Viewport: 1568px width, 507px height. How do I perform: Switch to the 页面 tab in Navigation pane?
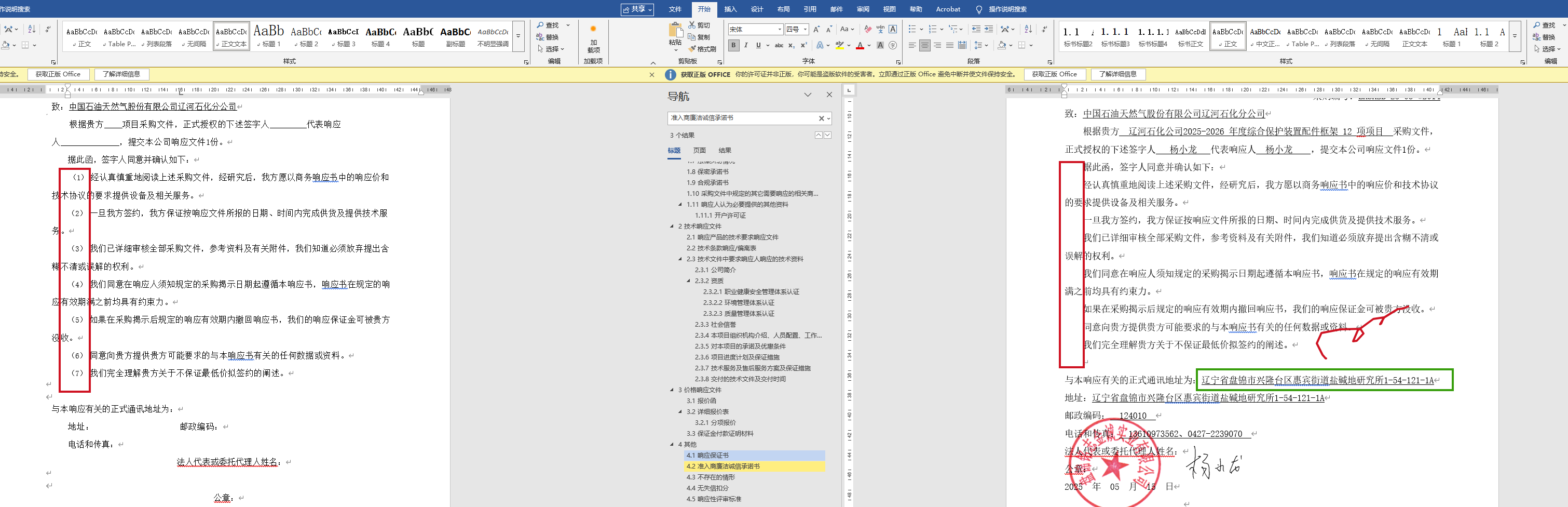[x=699, y=151]
